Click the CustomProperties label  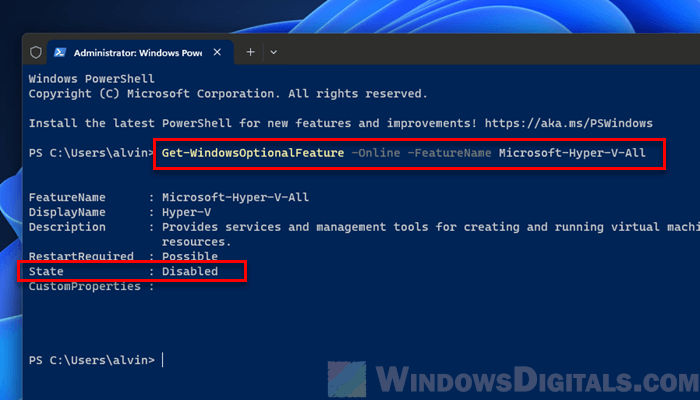coord(84,286)
